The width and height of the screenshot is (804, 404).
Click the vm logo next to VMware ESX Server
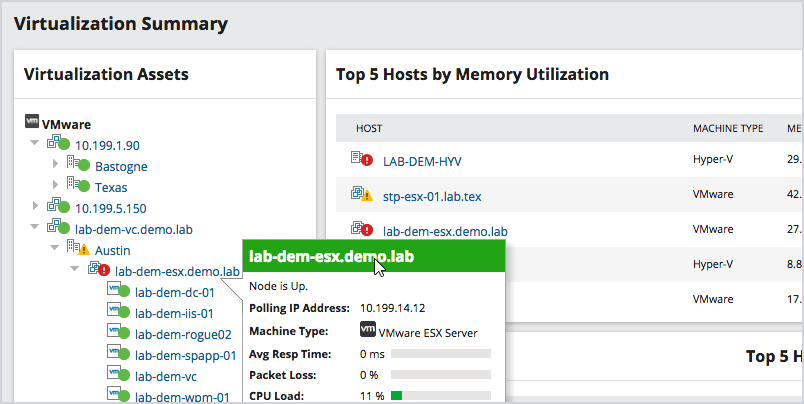point(368,329)
